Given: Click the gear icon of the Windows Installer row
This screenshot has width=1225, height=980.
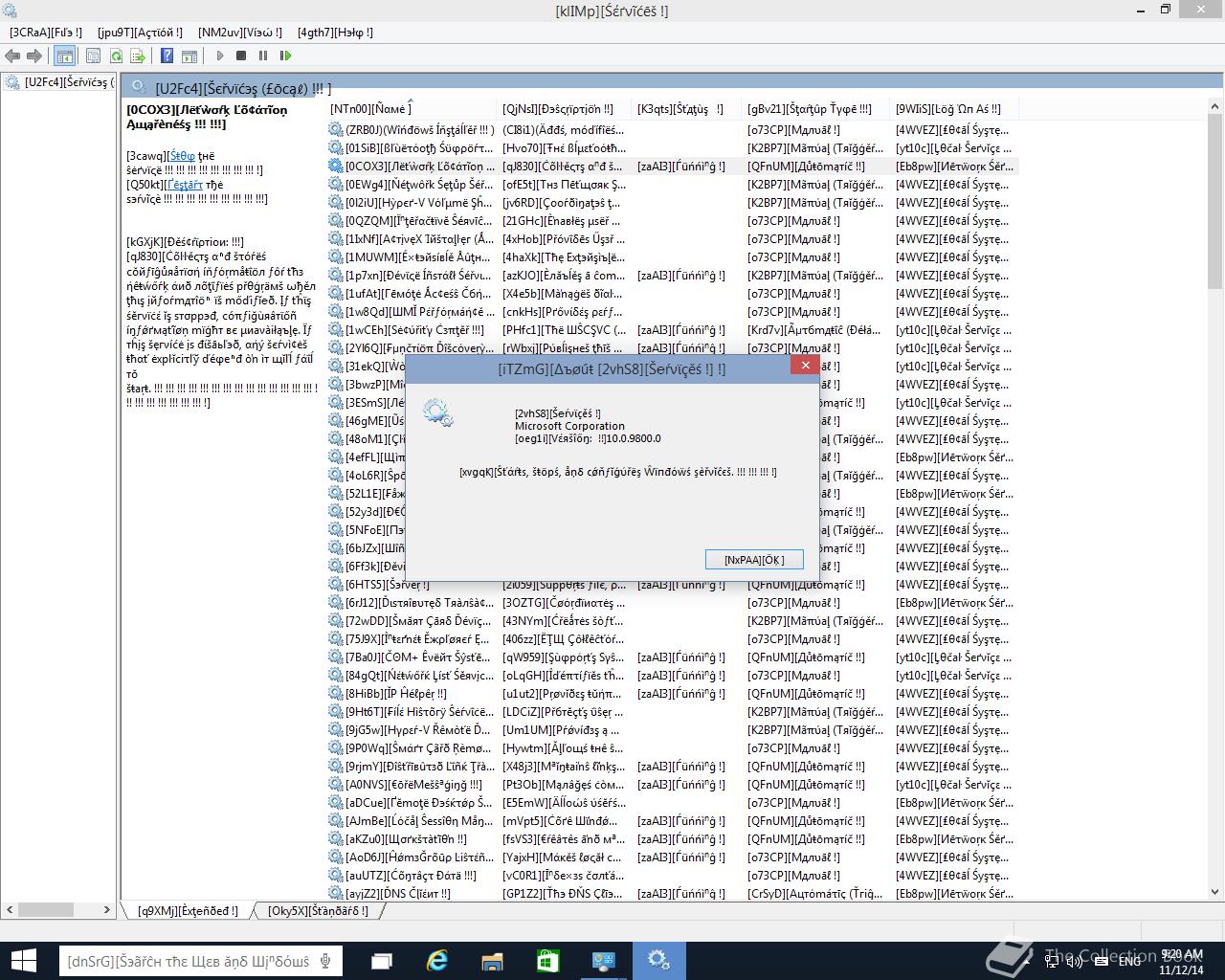Looking at the screenshot, I should 335,129.
